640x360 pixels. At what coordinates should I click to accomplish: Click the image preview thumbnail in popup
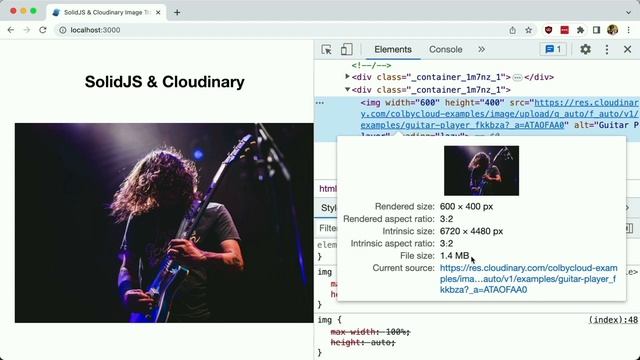click(482, 171)
